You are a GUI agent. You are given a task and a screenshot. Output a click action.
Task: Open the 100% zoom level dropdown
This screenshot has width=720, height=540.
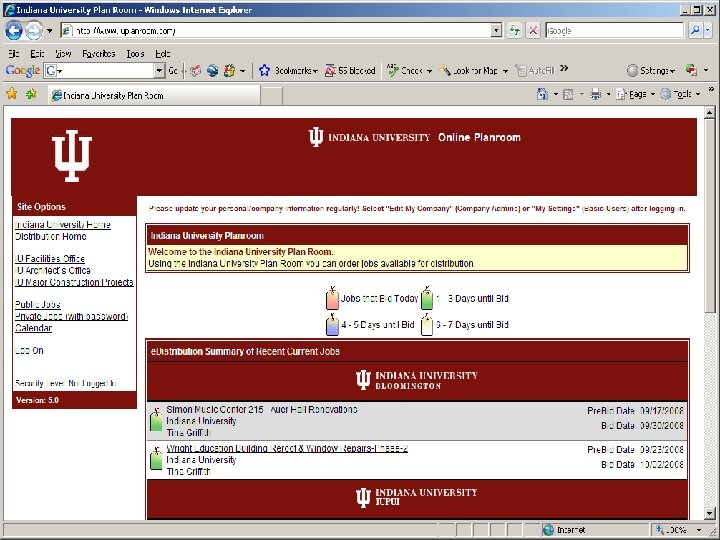[x=699, y=530]
